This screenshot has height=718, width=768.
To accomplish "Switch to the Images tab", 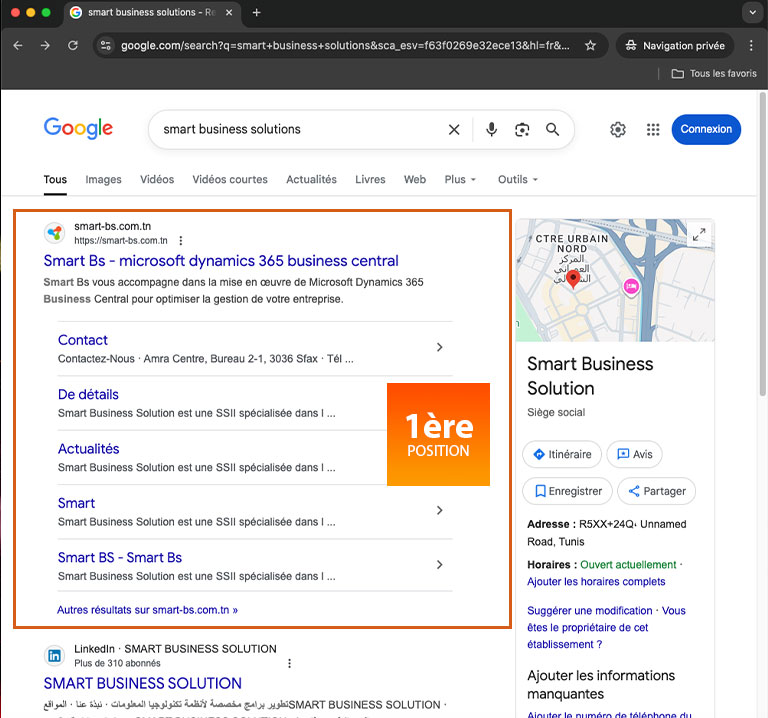I will 103,180.
